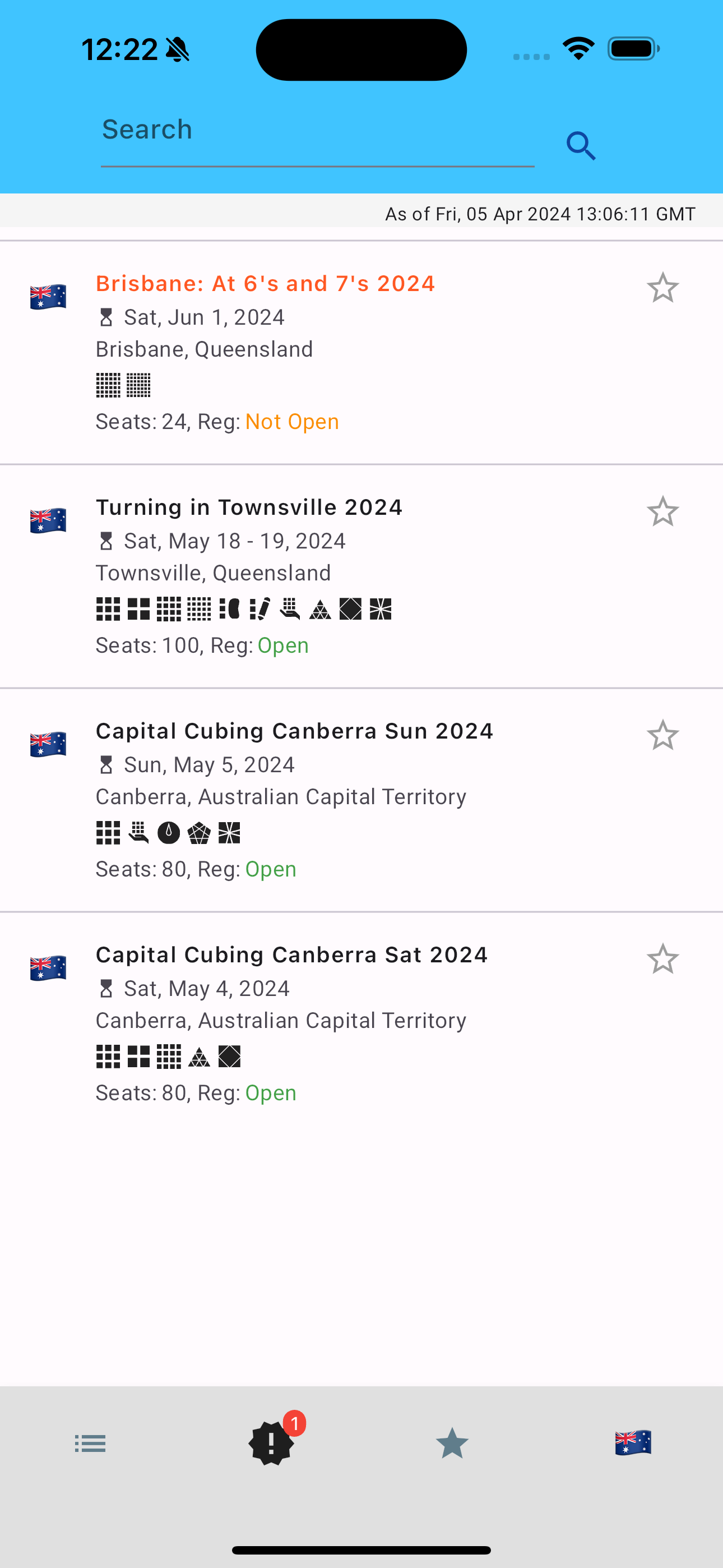Tap the 6x6 cube icon under Brisbane
The height and width of the screenshot is (1568, 723).
(x=108, y=385)
